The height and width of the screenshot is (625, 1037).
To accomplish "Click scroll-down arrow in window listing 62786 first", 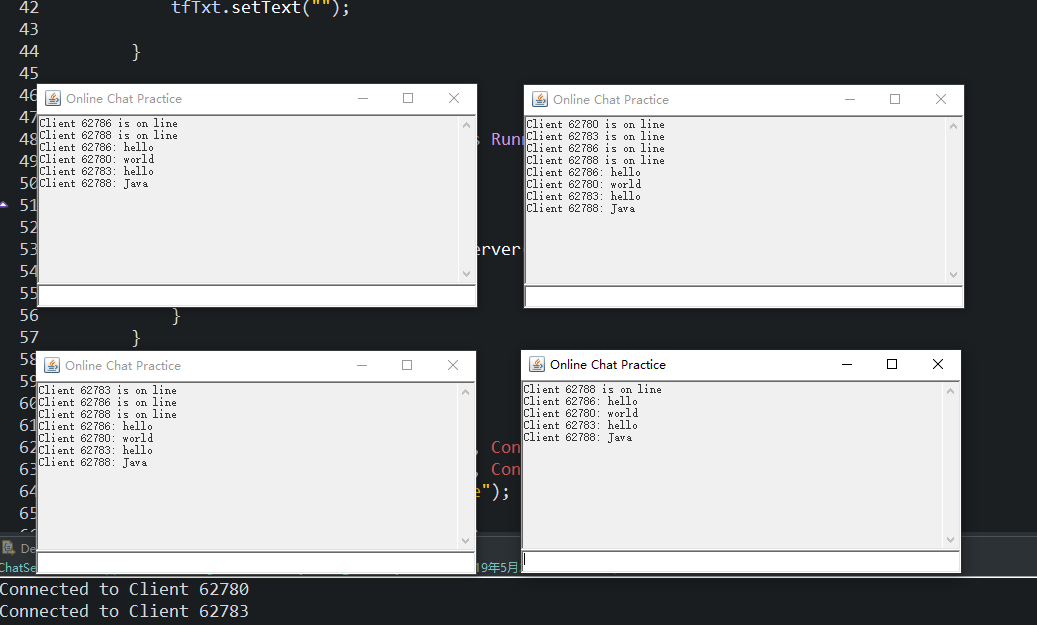I will coord(466,273).
